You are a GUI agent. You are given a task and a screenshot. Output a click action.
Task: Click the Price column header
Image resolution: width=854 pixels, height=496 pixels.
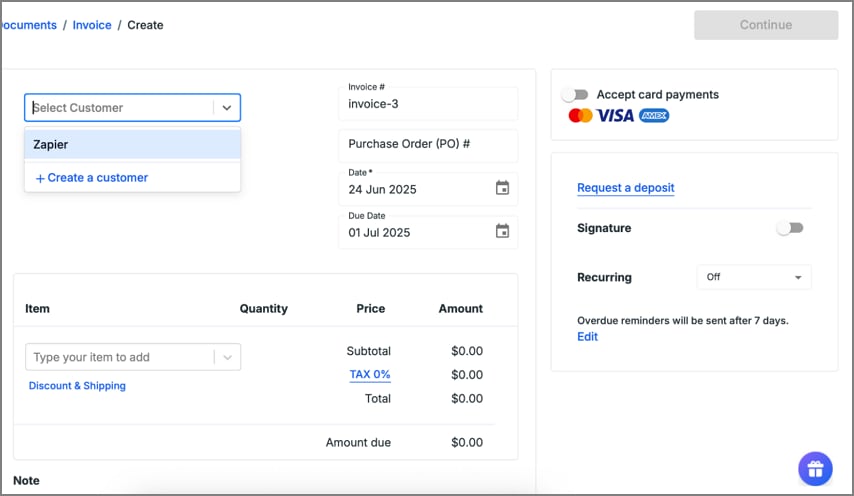(371, 309)
